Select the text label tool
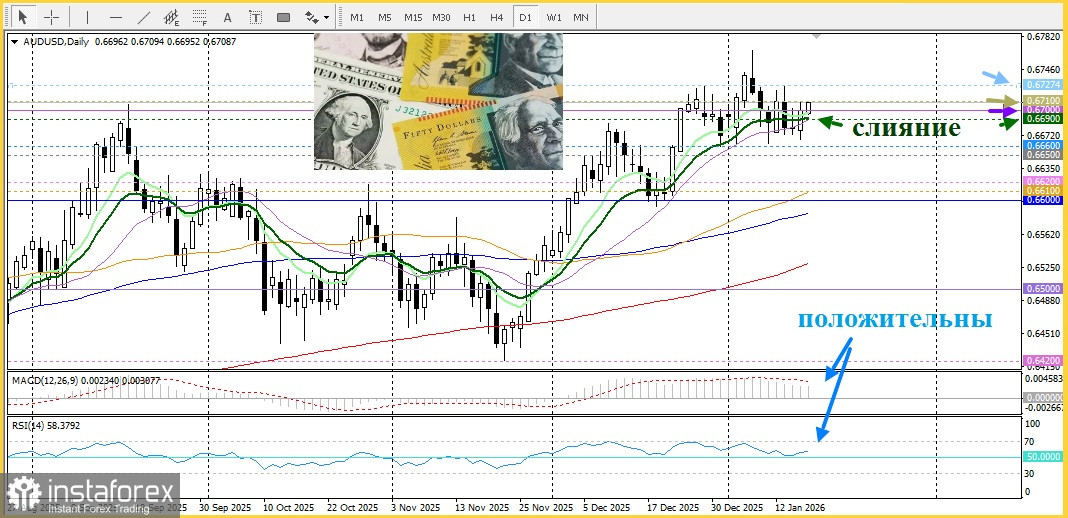The image size is (1068, 518). 255,17
